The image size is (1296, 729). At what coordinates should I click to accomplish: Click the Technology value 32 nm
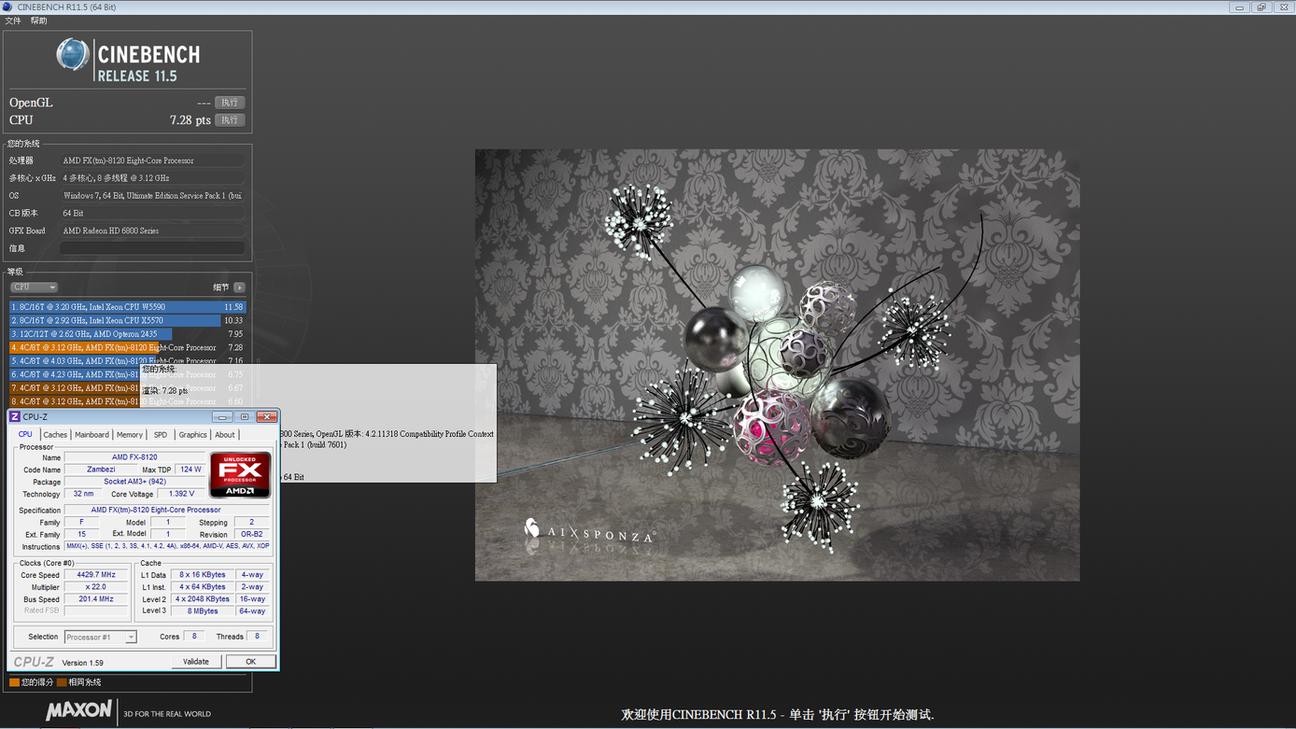(84, 494)
